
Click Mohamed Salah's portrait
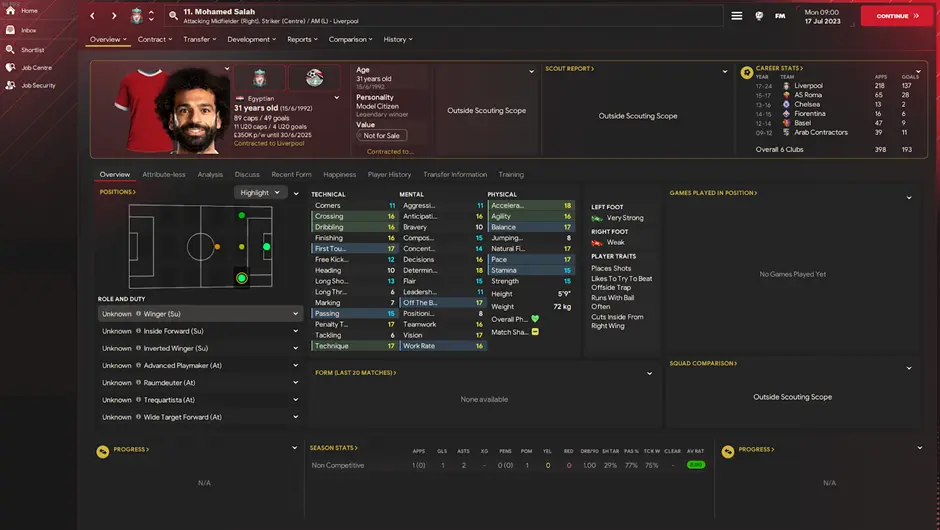193,111
